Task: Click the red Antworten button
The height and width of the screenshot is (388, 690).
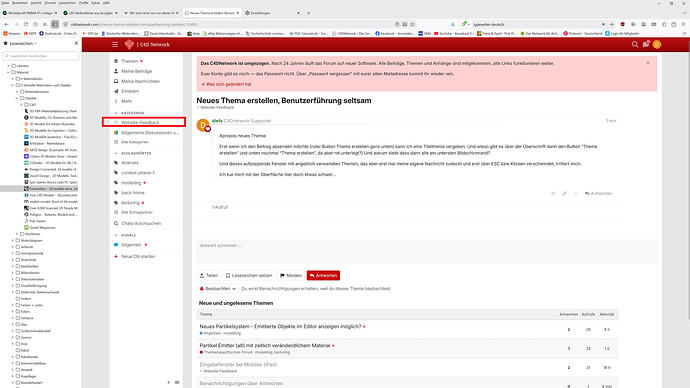Action: click(x=323, y=275)
